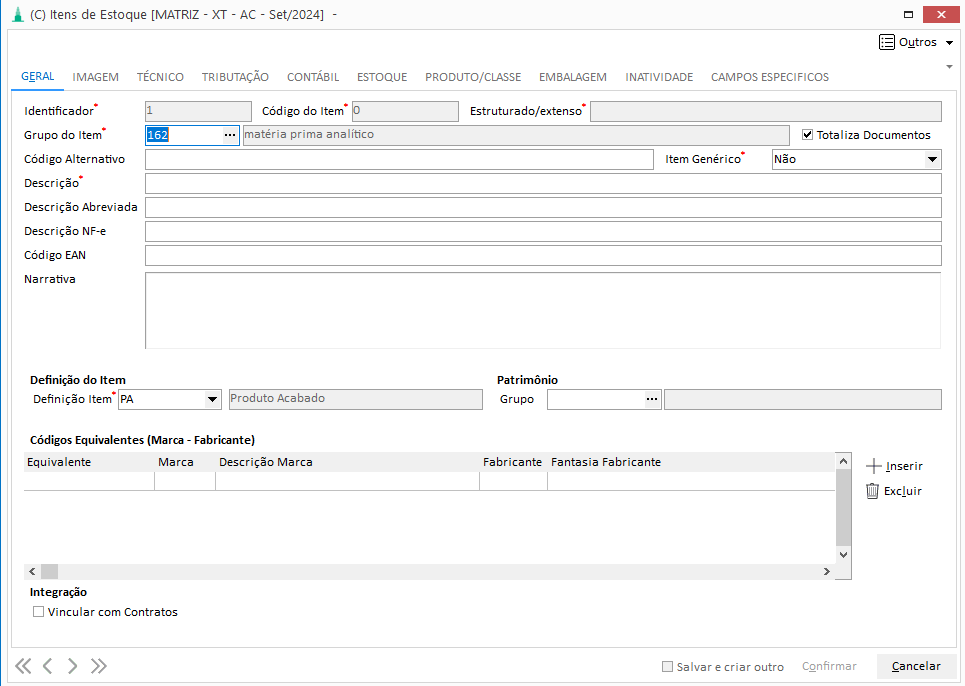The width and height of the screenshot is (965, 686).
Task: Click the Código do Item field
Action: [405, 111]
